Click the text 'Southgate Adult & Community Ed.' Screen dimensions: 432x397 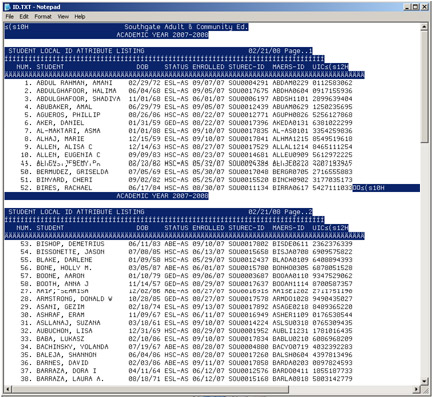pyautogui.click(x=186, y=27)
